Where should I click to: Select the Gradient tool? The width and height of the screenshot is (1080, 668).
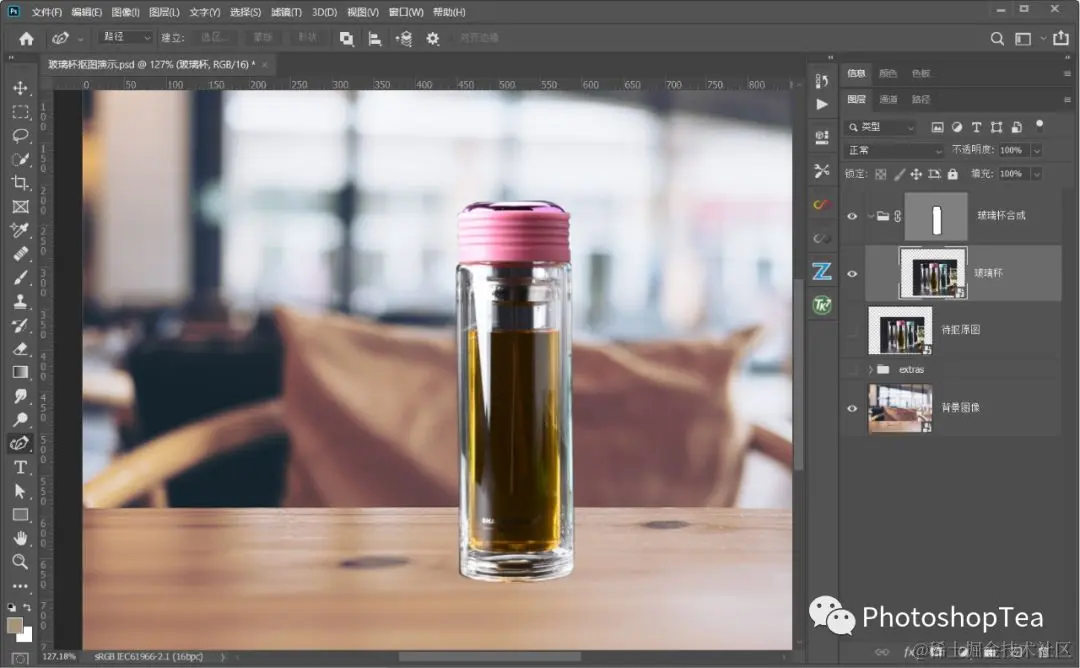pos(20,373)
